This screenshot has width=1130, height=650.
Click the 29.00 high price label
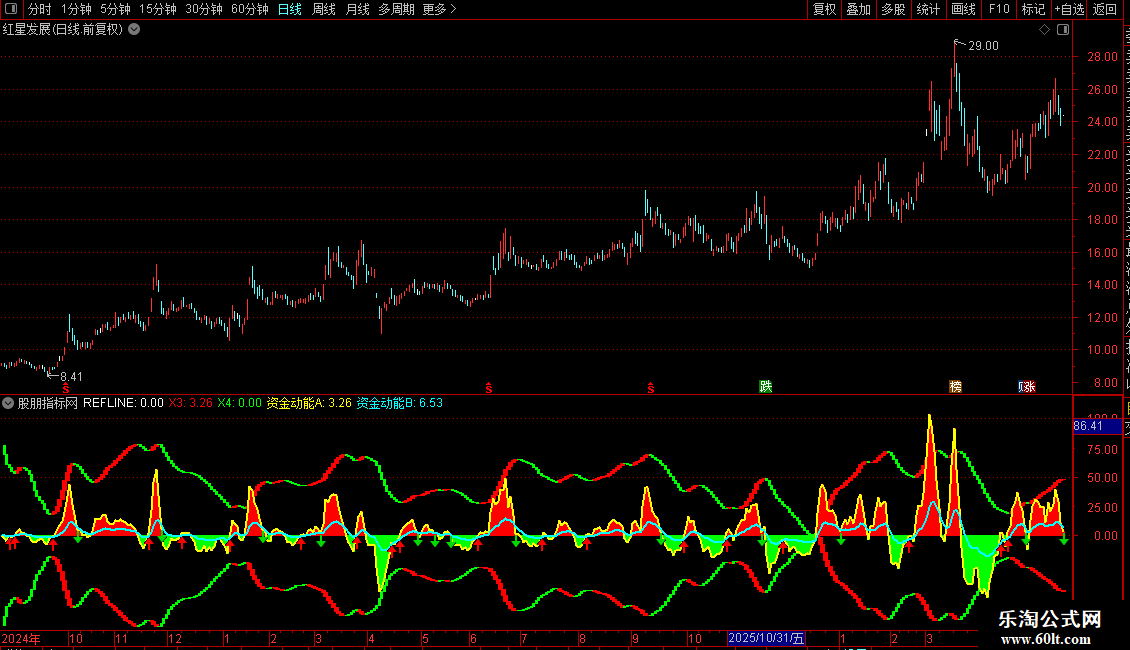point(983,46)
